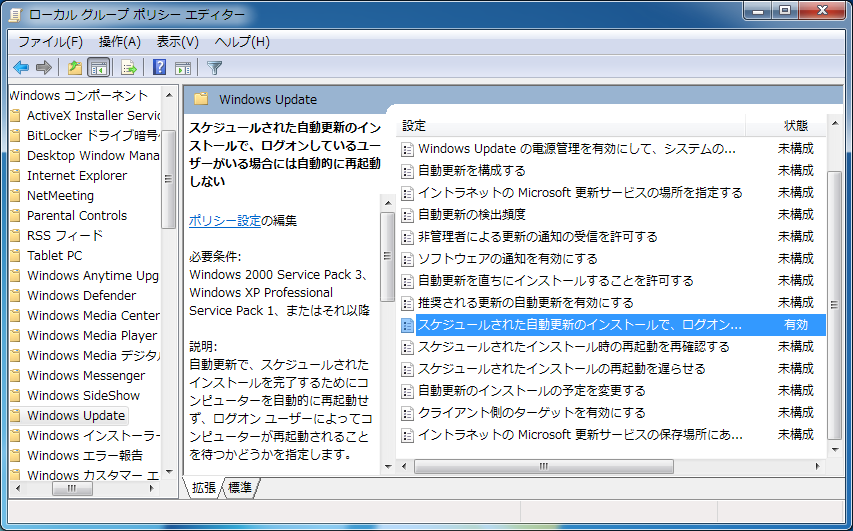Click folder icon next to Windows Defender
This screenshot has width=853, height=531.
pos(16,295)
